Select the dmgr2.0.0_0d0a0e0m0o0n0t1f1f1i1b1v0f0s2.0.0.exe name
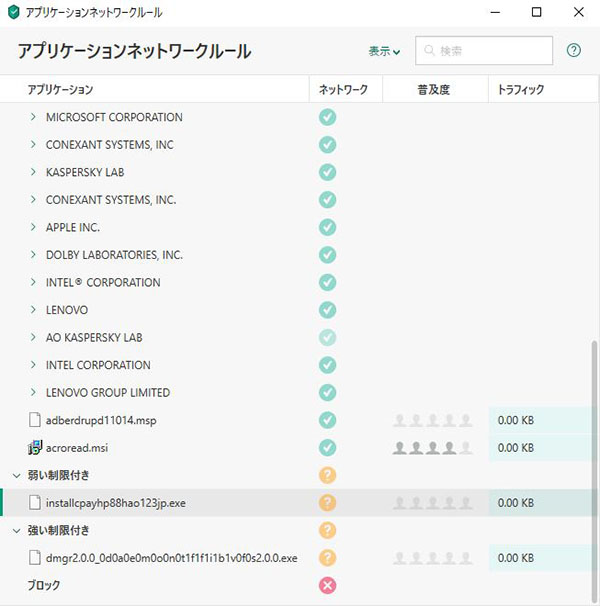 click(172, 558)
